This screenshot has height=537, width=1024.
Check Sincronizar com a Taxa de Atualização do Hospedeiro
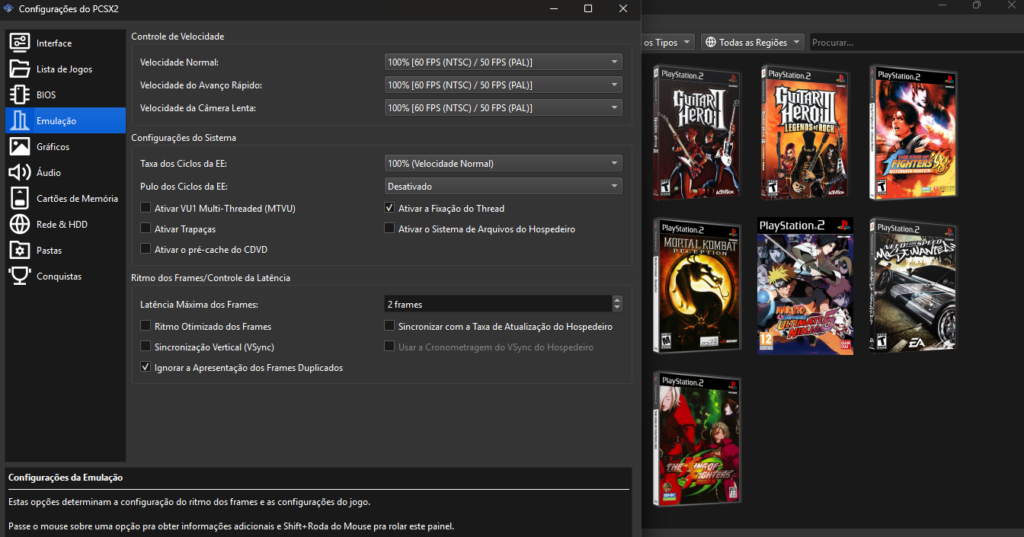pos(389,325)
